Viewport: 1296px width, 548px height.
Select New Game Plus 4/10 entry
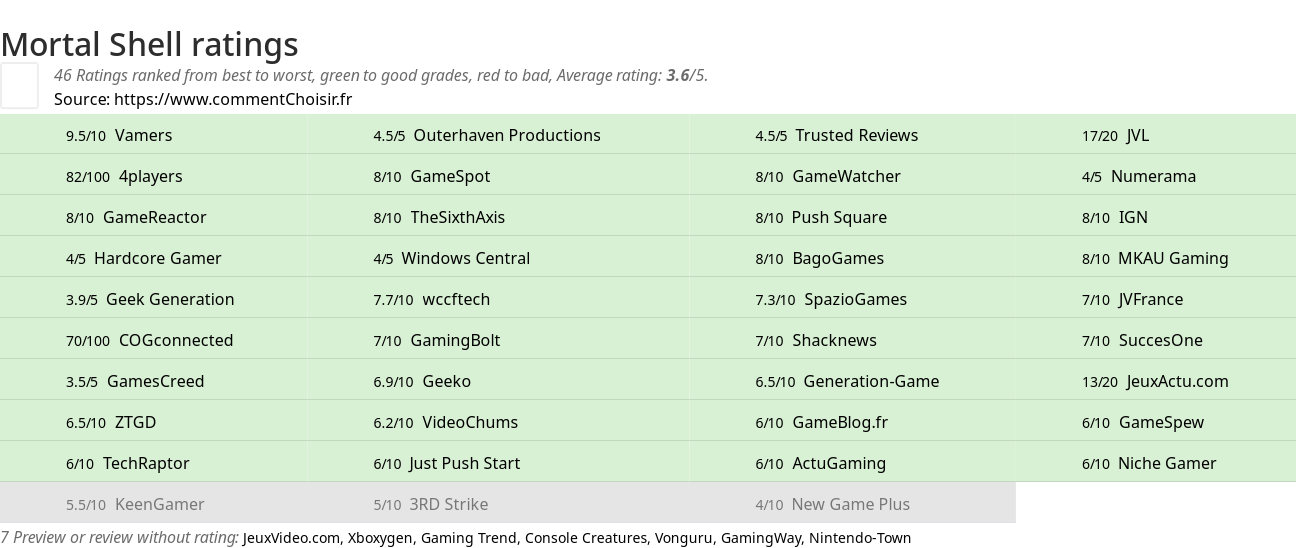click(833, 504)
